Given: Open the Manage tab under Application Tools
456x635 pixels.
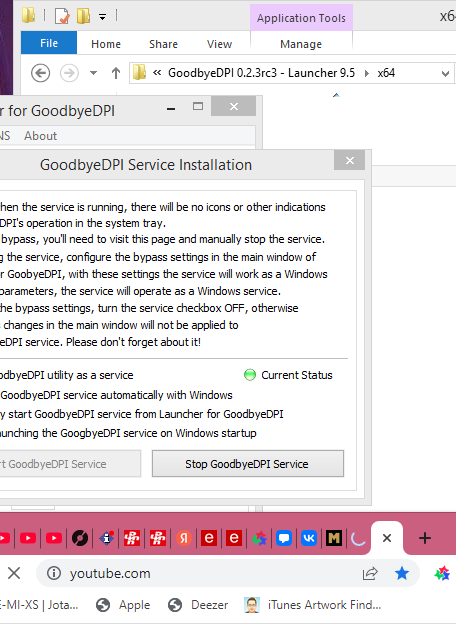Looking at the screenshot, I should click(x=301, y=44).
